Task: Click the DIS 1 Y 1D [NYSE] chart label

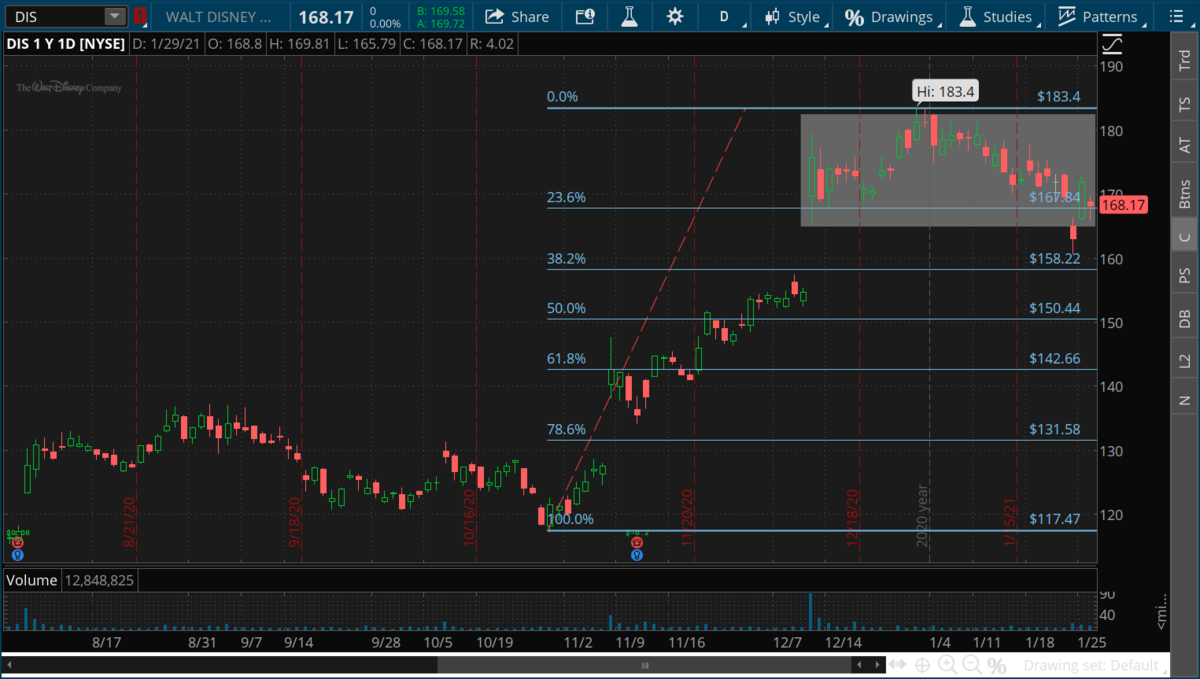Action: (x=65, y=43)
